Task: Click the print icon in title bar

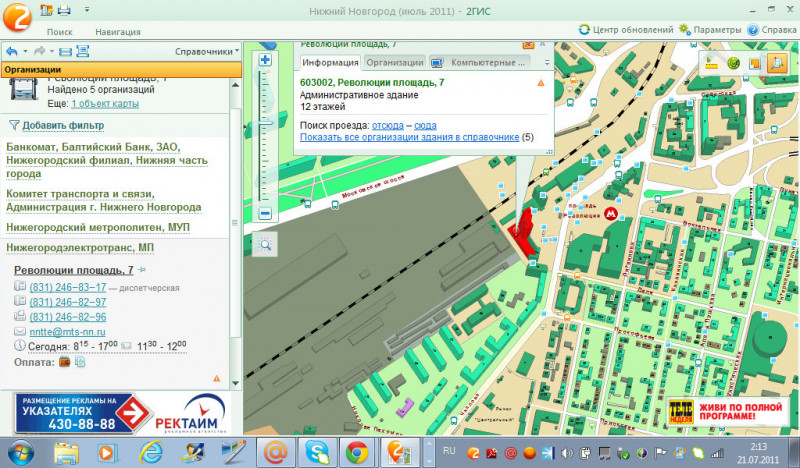Action: point(64,11)
